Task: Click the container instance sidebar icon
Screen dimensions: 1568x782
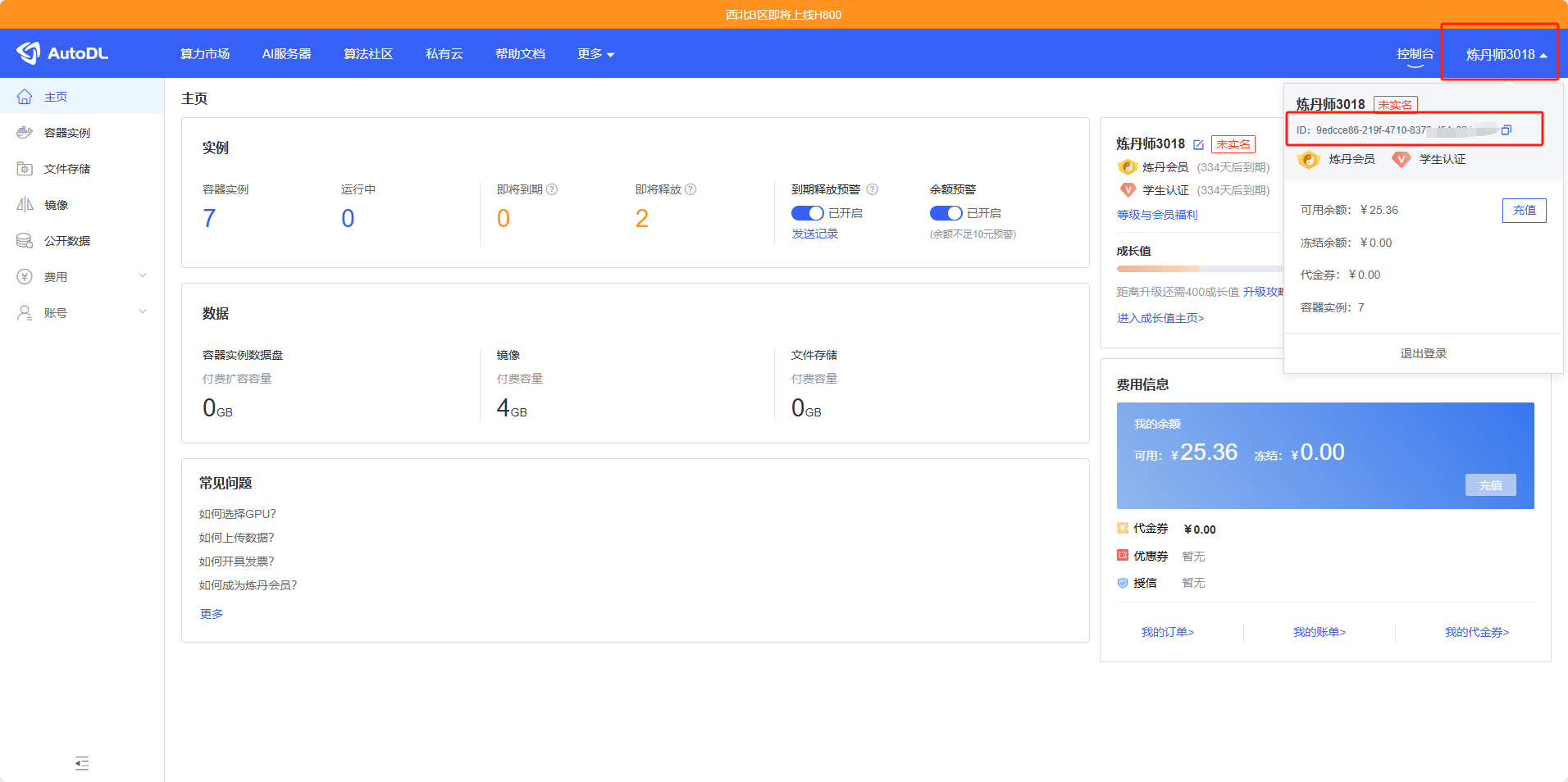Action: click(x=25, y=133)
